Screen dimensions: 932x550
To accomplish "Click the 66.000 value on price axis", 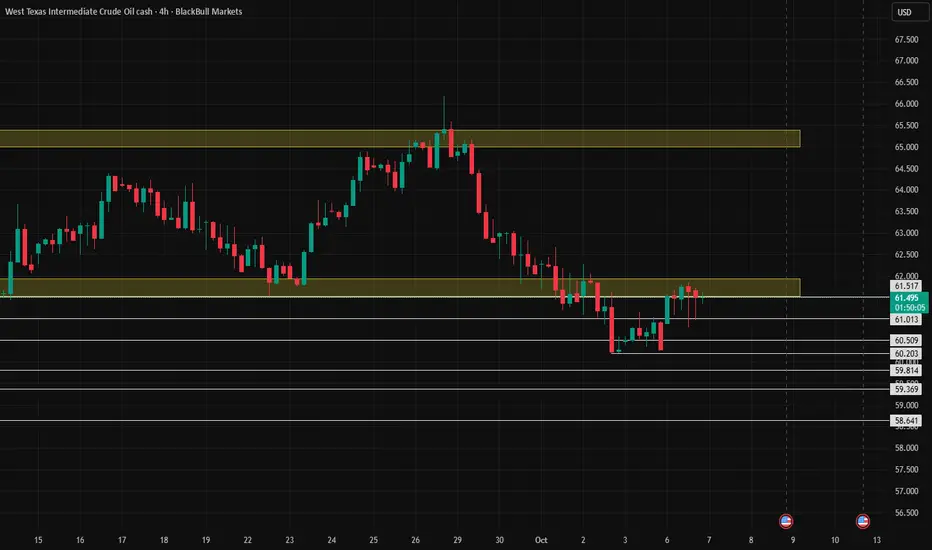I will 906,103.
